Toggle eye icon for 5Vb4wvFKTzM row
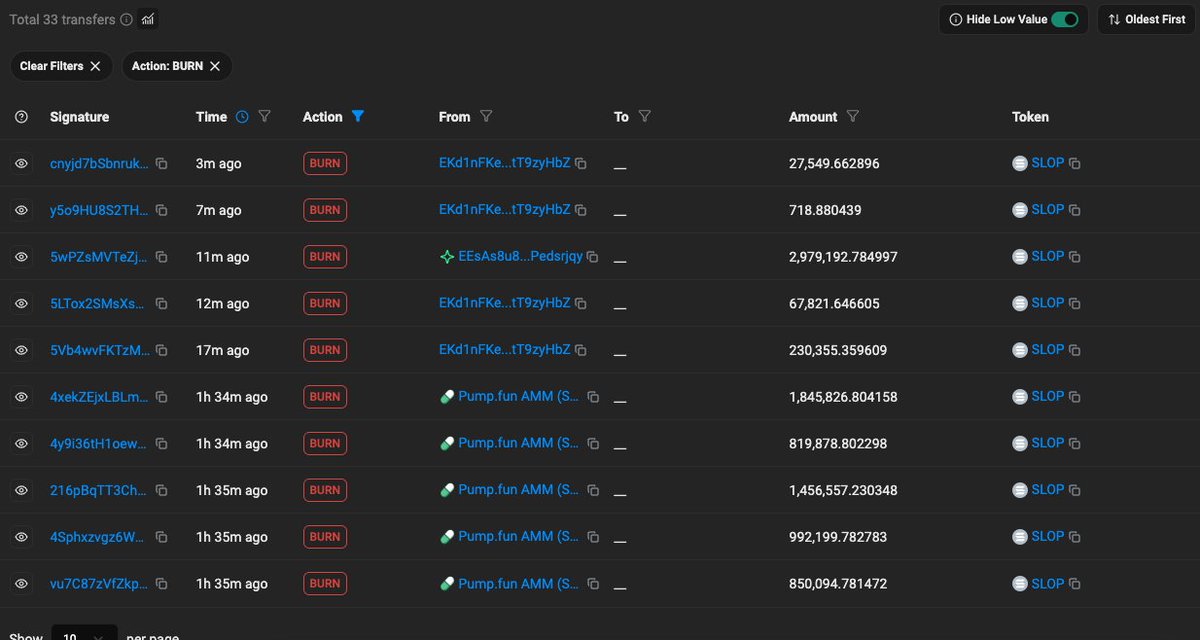Screen dimensions: 1200x640 (x=21, y=350)
